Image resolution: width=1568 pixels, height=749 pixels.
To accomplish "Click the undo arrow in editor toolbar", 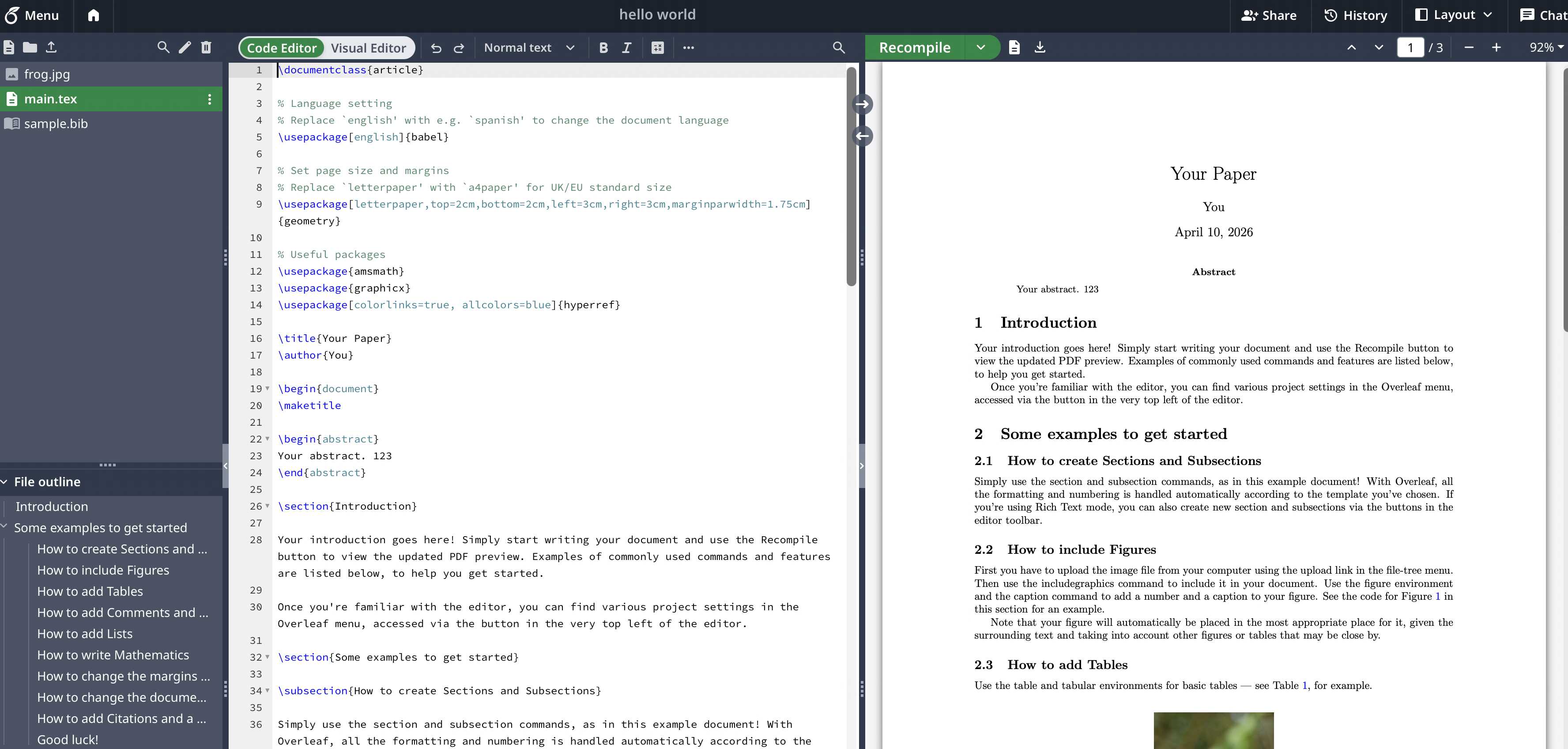I will pos(436,48).
